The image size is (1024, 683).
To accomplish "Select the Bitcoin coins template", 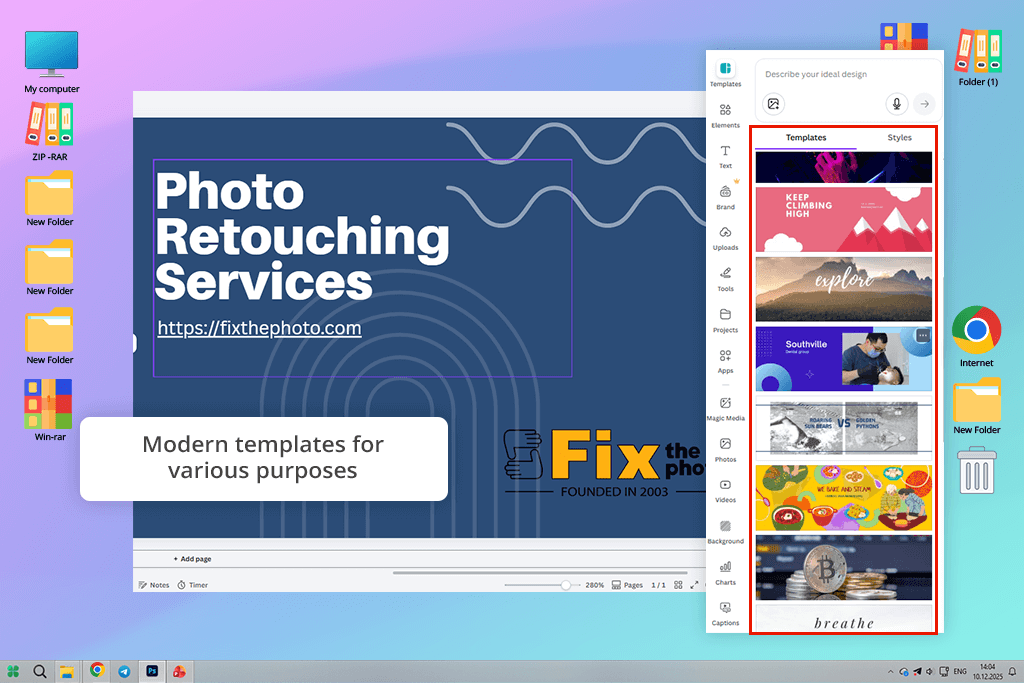I will [x=844, y=567].
